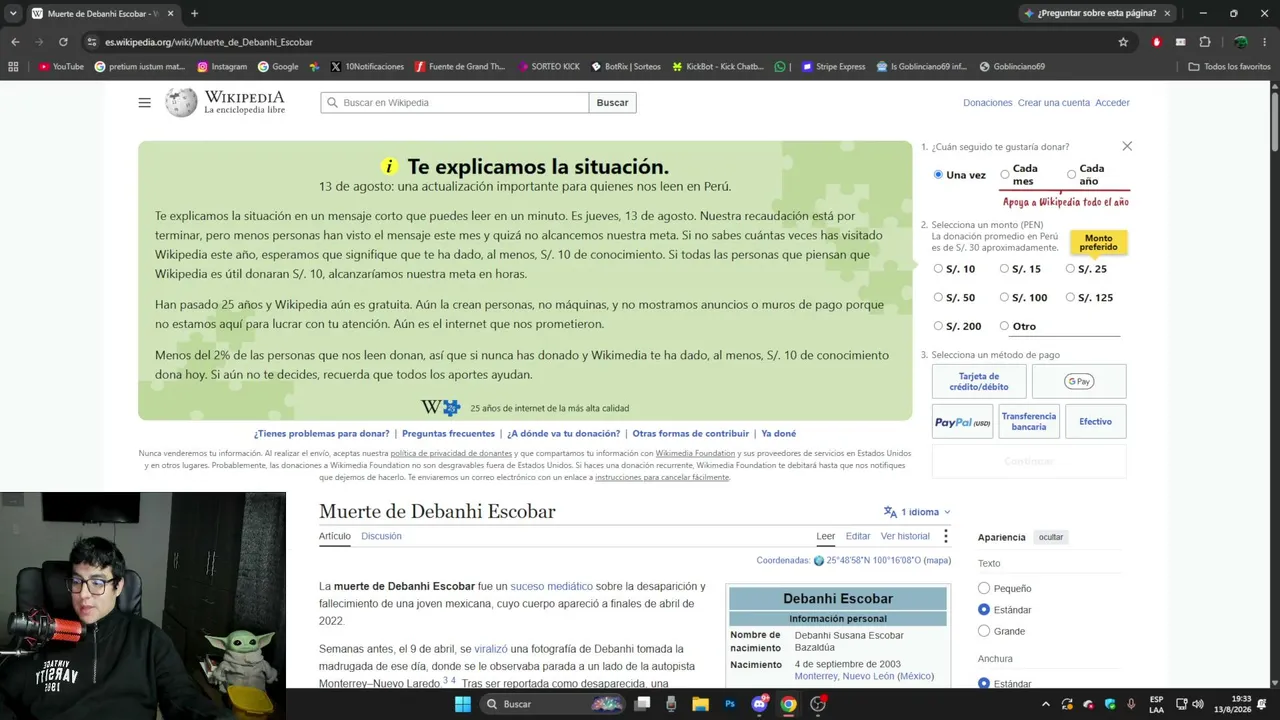Hide the Apariencia panel with 'ocultar'
Screen dimensions: 1280x720
coord(1051,537)
